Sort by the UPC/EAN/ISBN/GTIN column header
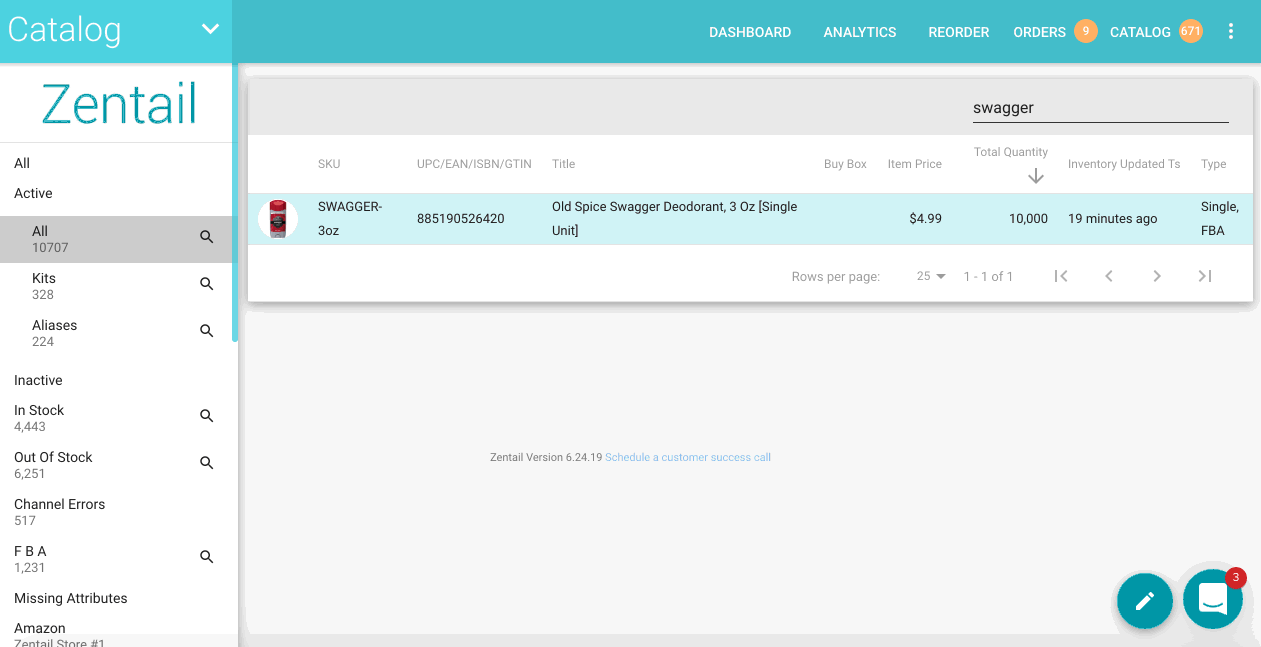Screen dimensions: 1261x647 click(474, 164)
